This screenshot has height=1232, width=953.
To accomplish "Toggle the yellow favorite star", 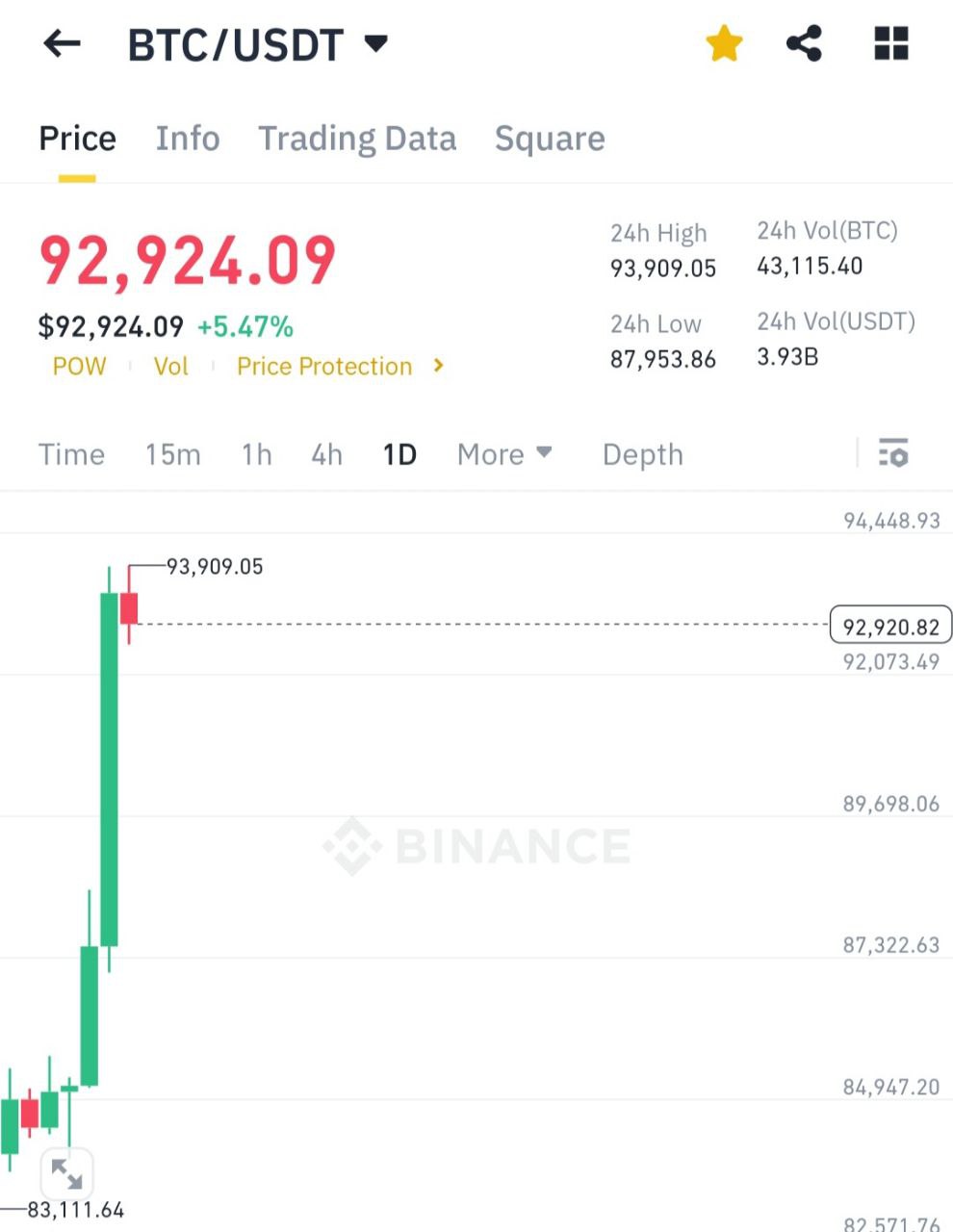I will (x=724, y=44).
